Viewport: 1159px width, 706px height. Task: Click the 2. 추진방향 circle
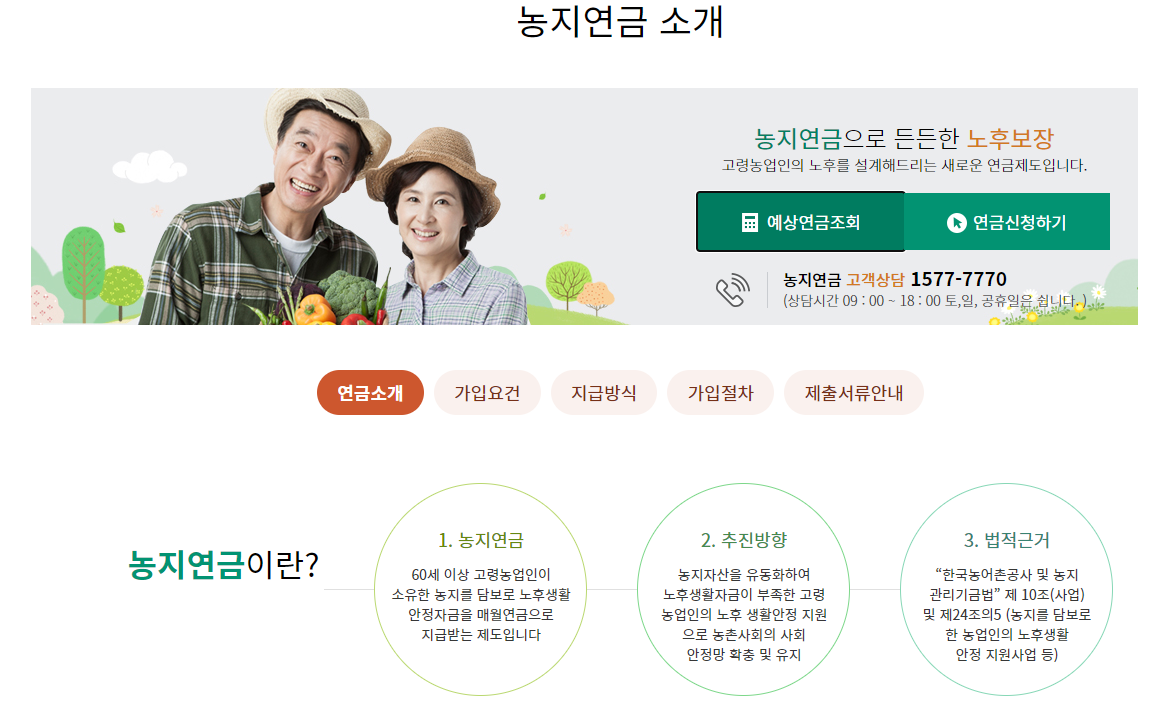pyautogui.click(x=744, y=589)
